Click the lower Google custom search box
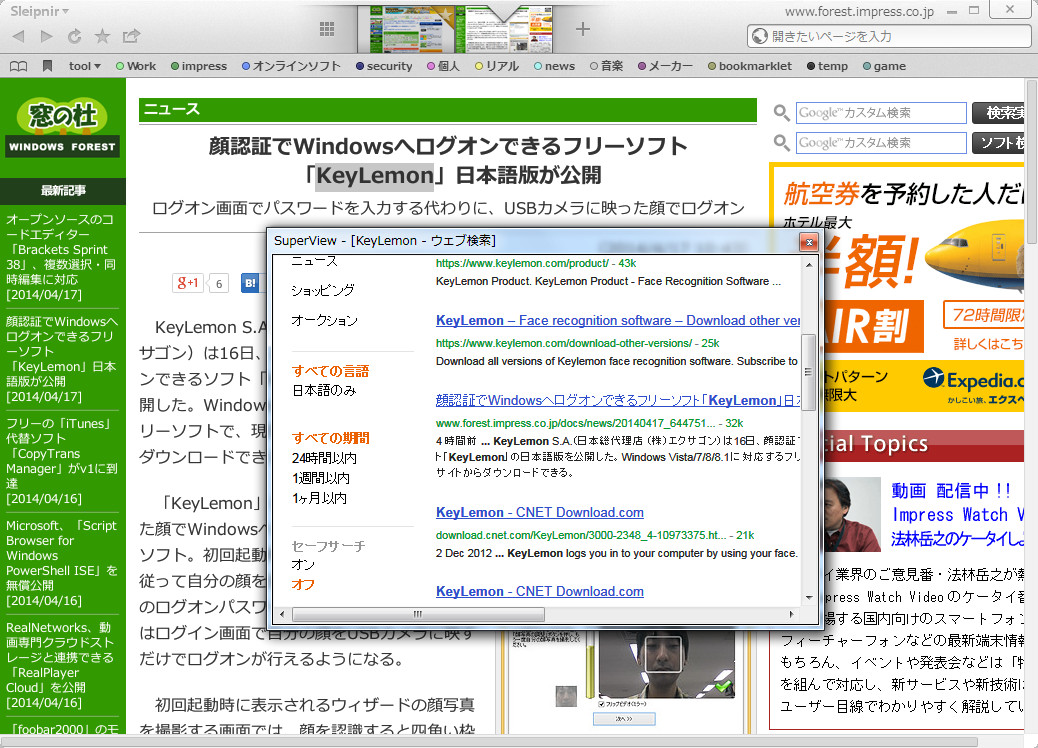 (x=881, y=142)
